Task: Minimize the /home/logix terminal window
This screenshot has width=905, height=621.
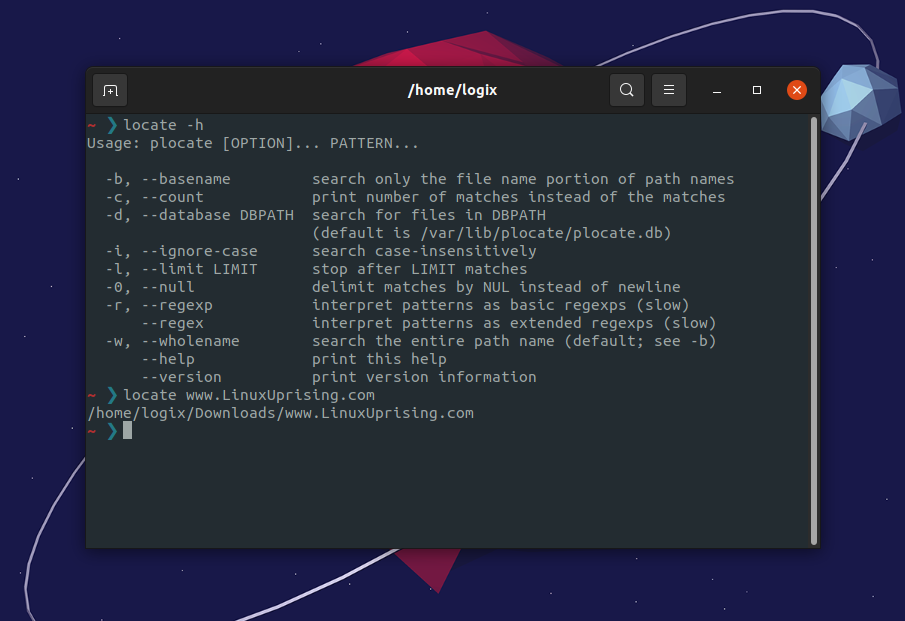Action: [717, 91]
